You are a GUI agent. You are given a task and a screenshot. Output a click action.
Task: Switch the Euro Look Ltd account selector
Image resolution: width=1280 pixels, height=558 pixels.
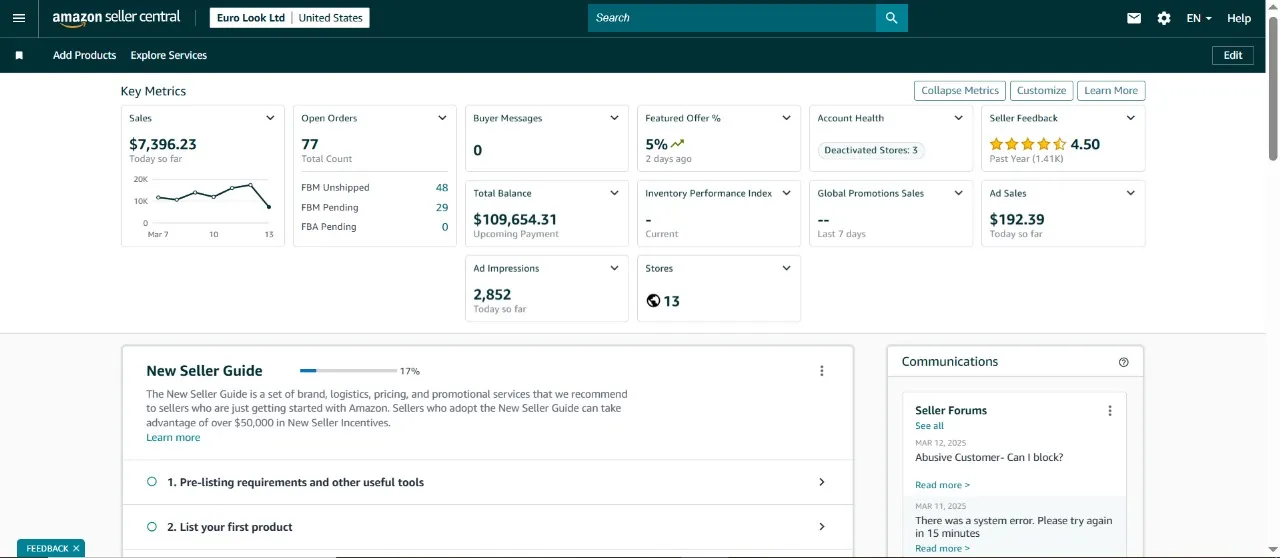(x=290, y=18)
